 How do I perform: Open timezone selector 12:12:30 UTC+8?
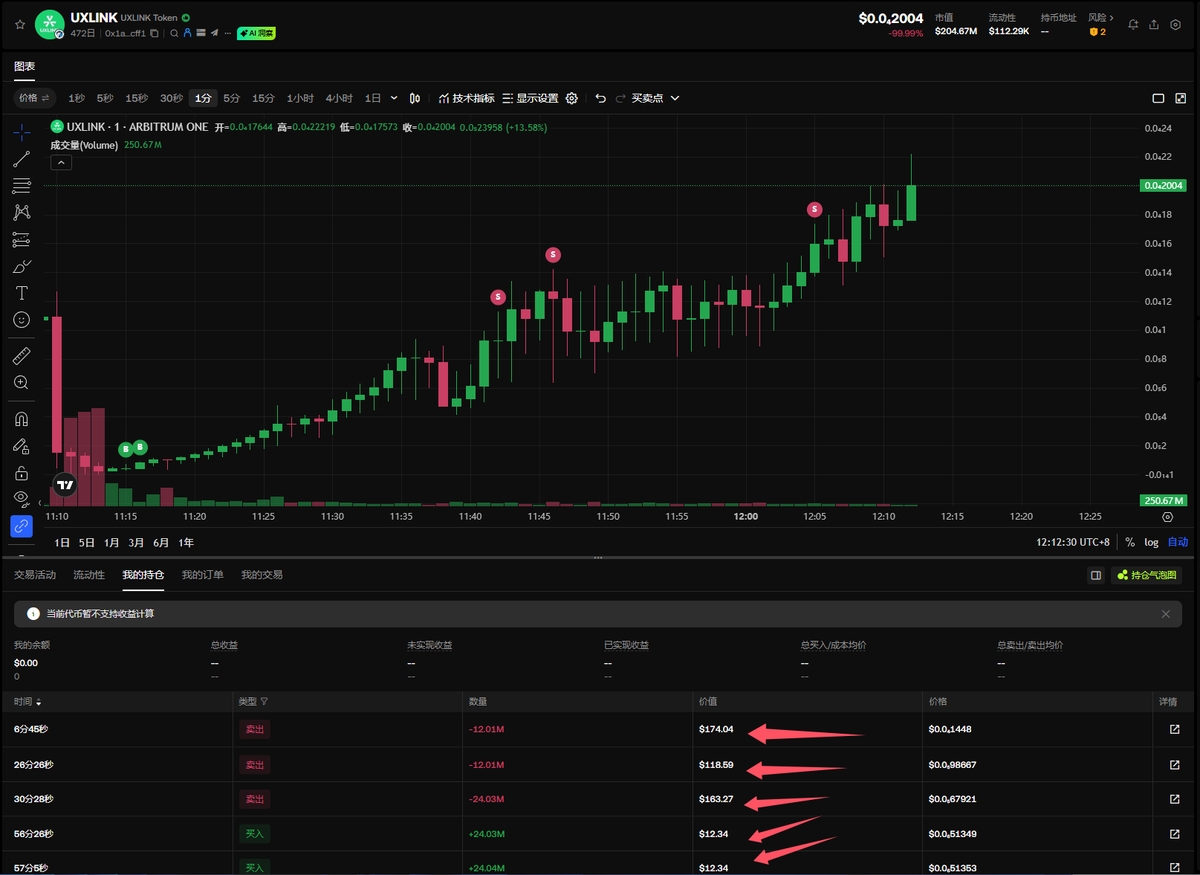click(1073, 542)
